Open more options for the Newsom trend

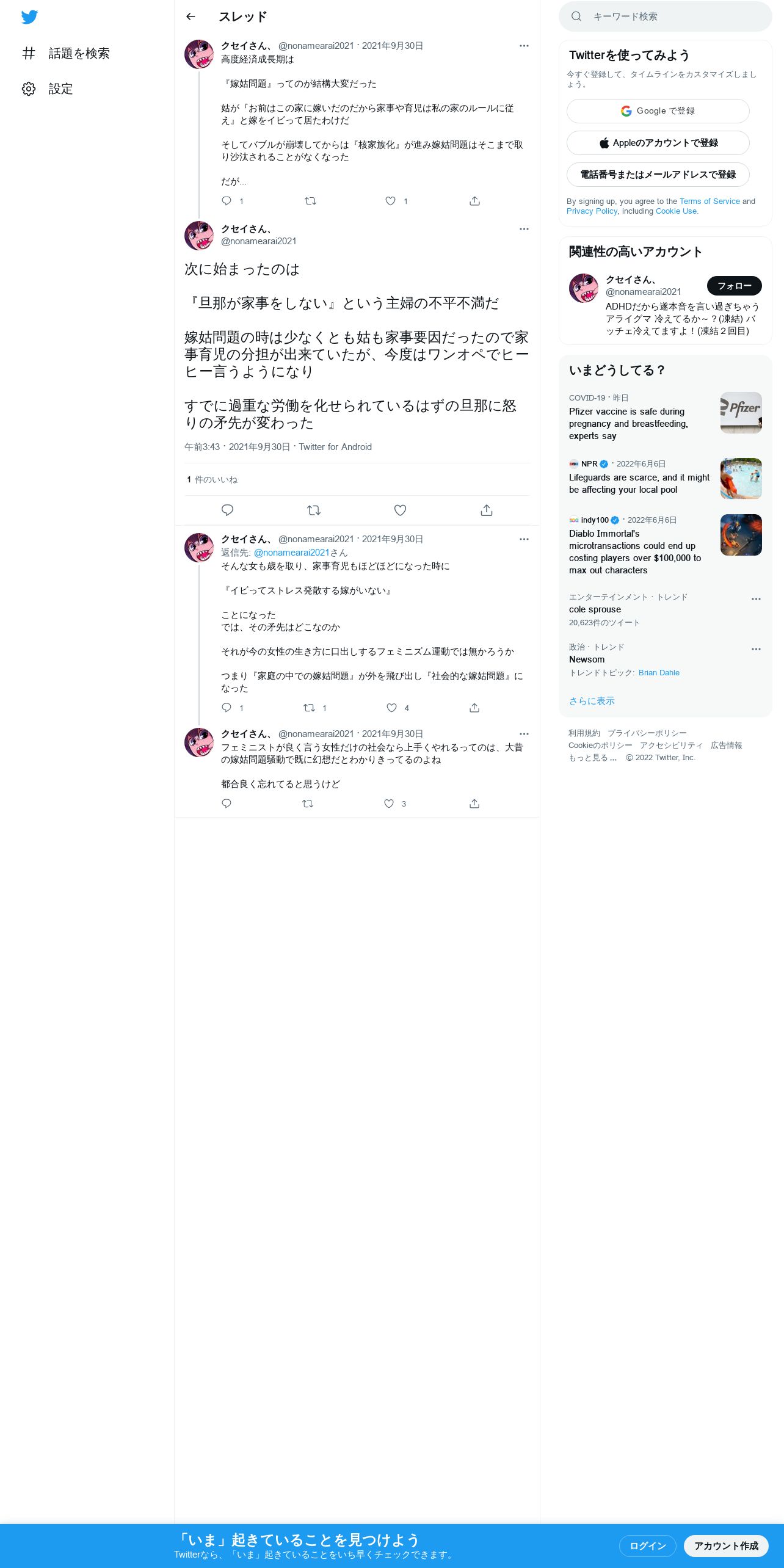[756, 649]
